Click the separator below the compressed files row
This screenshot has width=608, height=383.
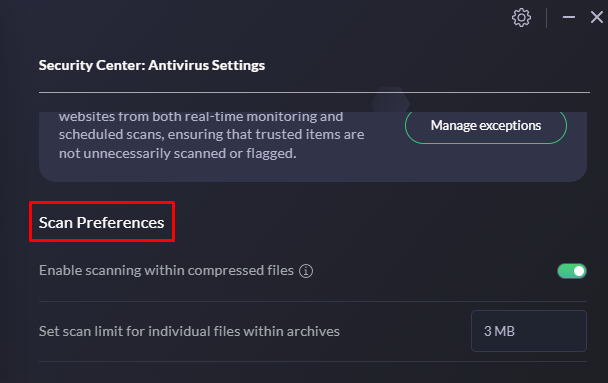(x=313, y=301)
